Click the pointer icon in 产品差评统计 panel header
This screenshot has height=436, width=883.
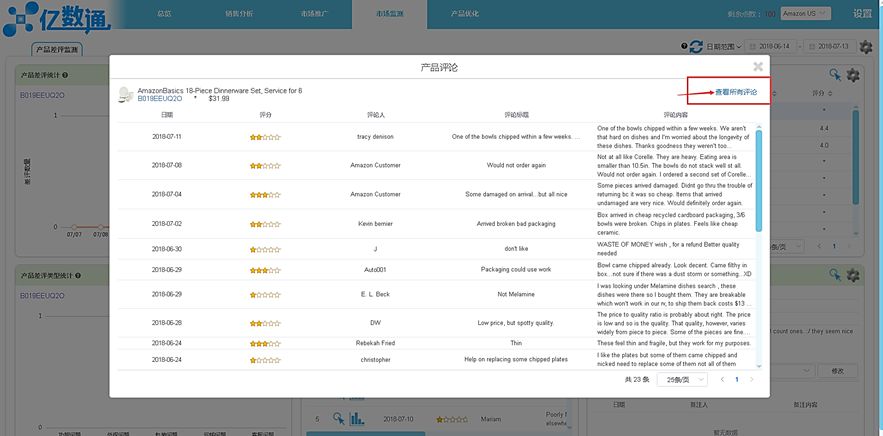point(835,74)
